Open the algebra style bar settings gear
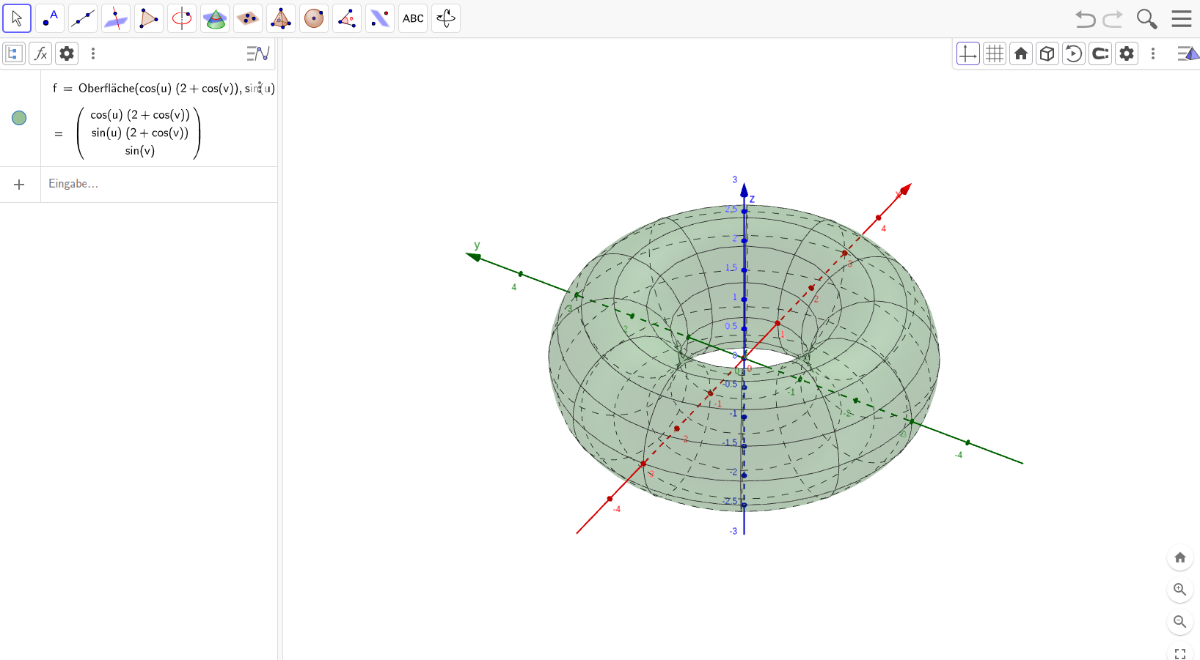1200x660 pixels. (67, 54)
